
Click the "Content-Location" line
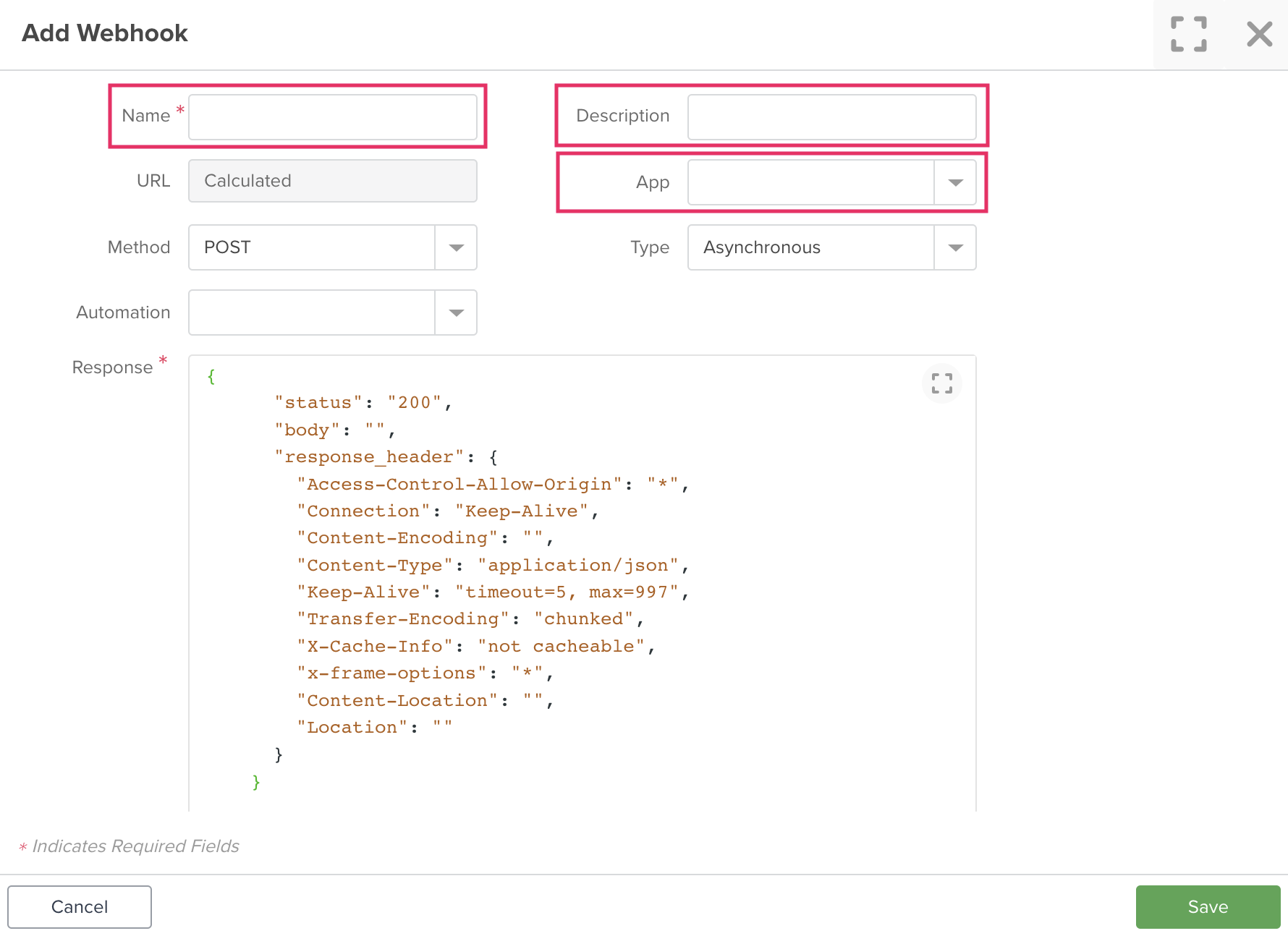pyautogui.click(x=425, y=701)
